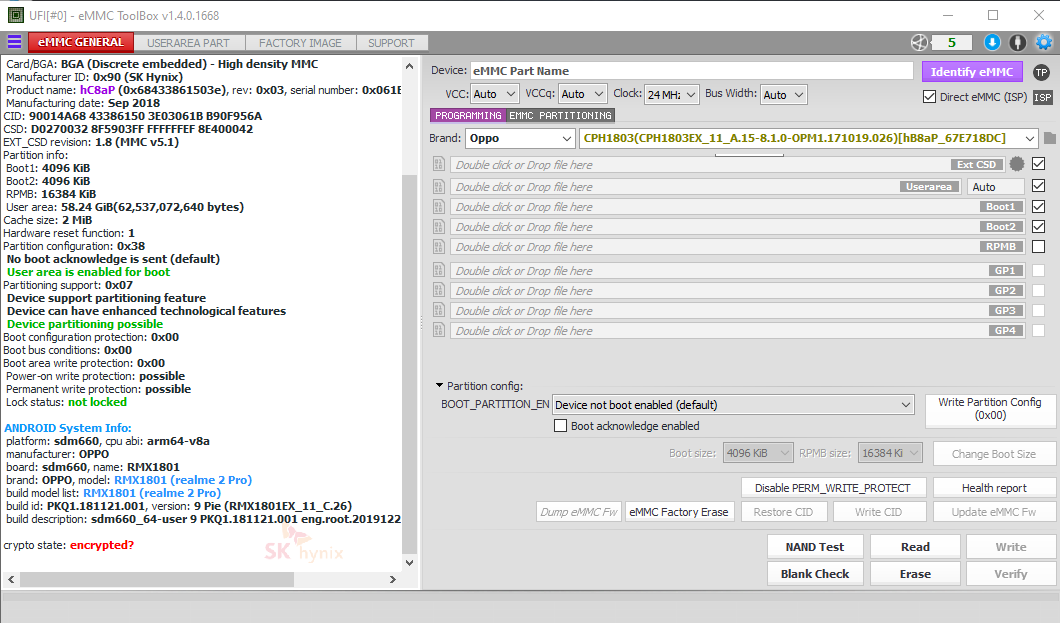Click the file icon on GP2 row
1060x623 pixels.
coord(439,291)
